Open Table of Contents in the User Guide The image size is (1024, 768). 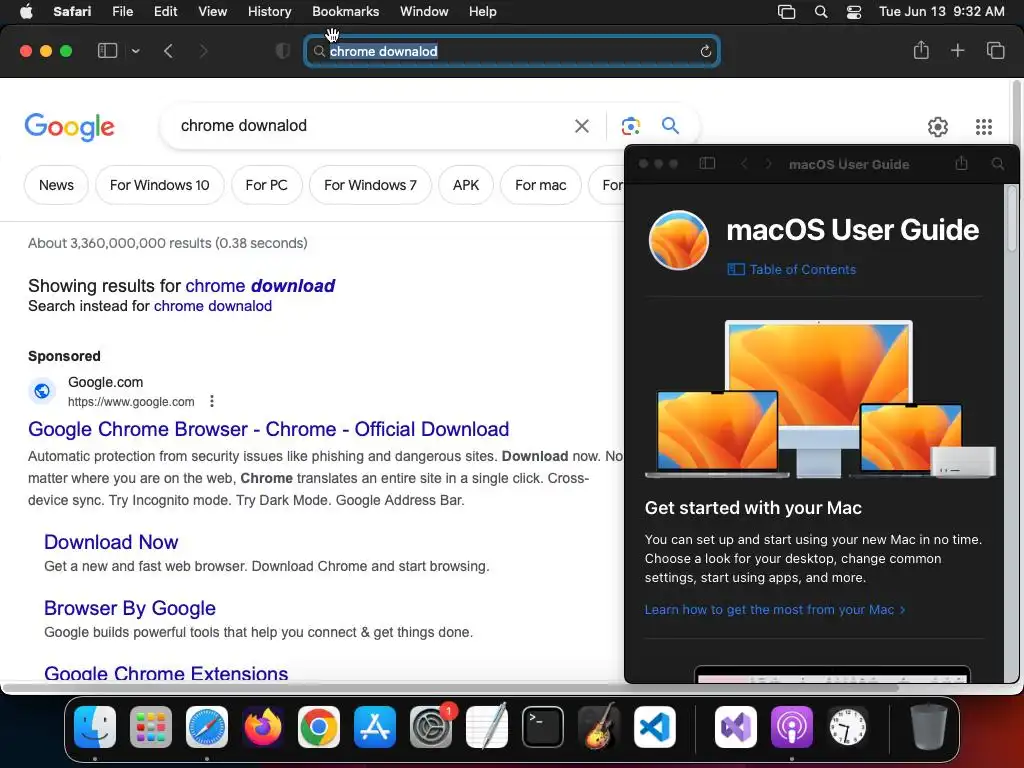(792, 269)
